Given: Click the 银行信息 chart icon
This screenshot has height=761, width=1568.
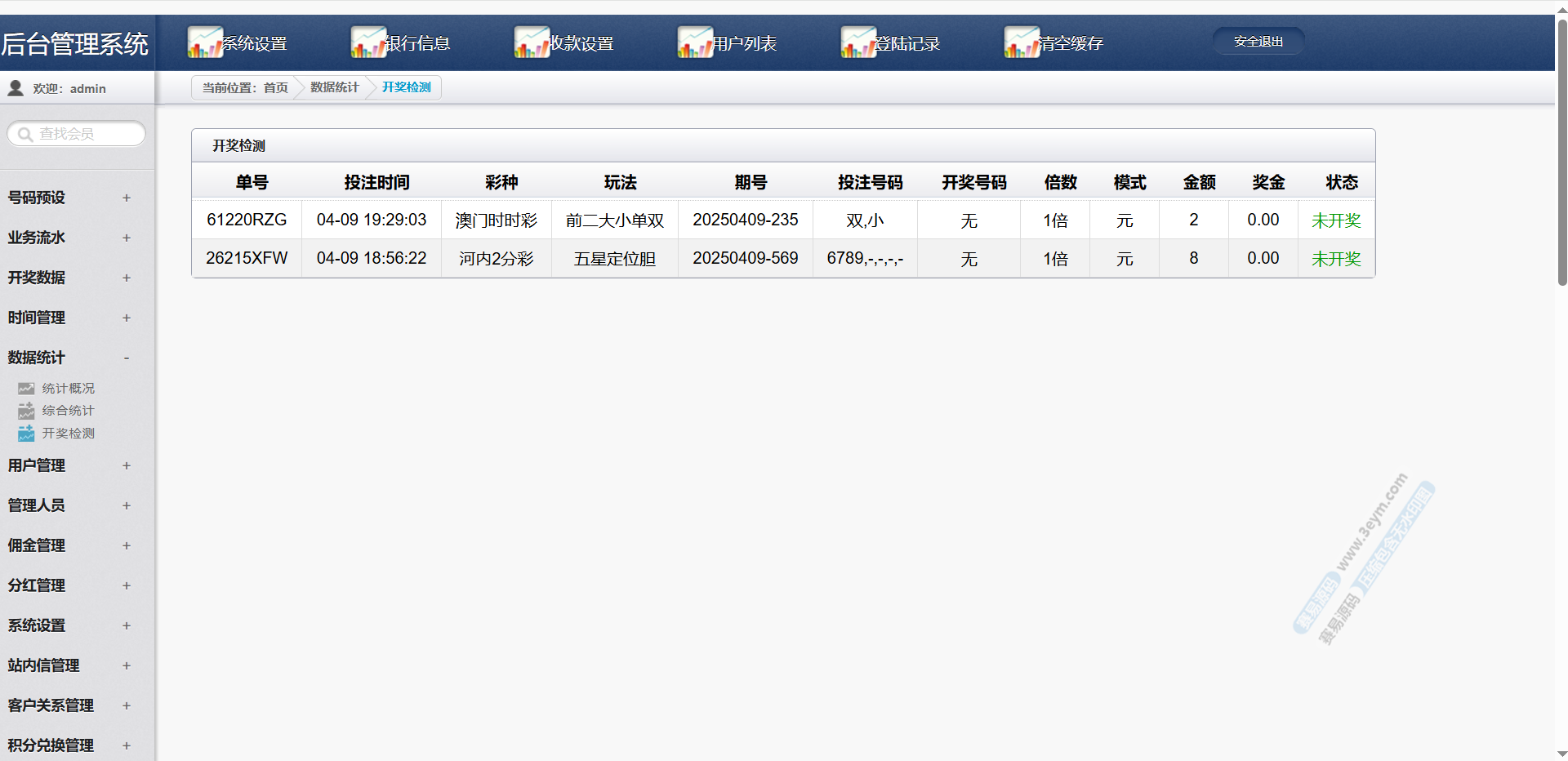Looking at the screenshot, I should point(367,42).
